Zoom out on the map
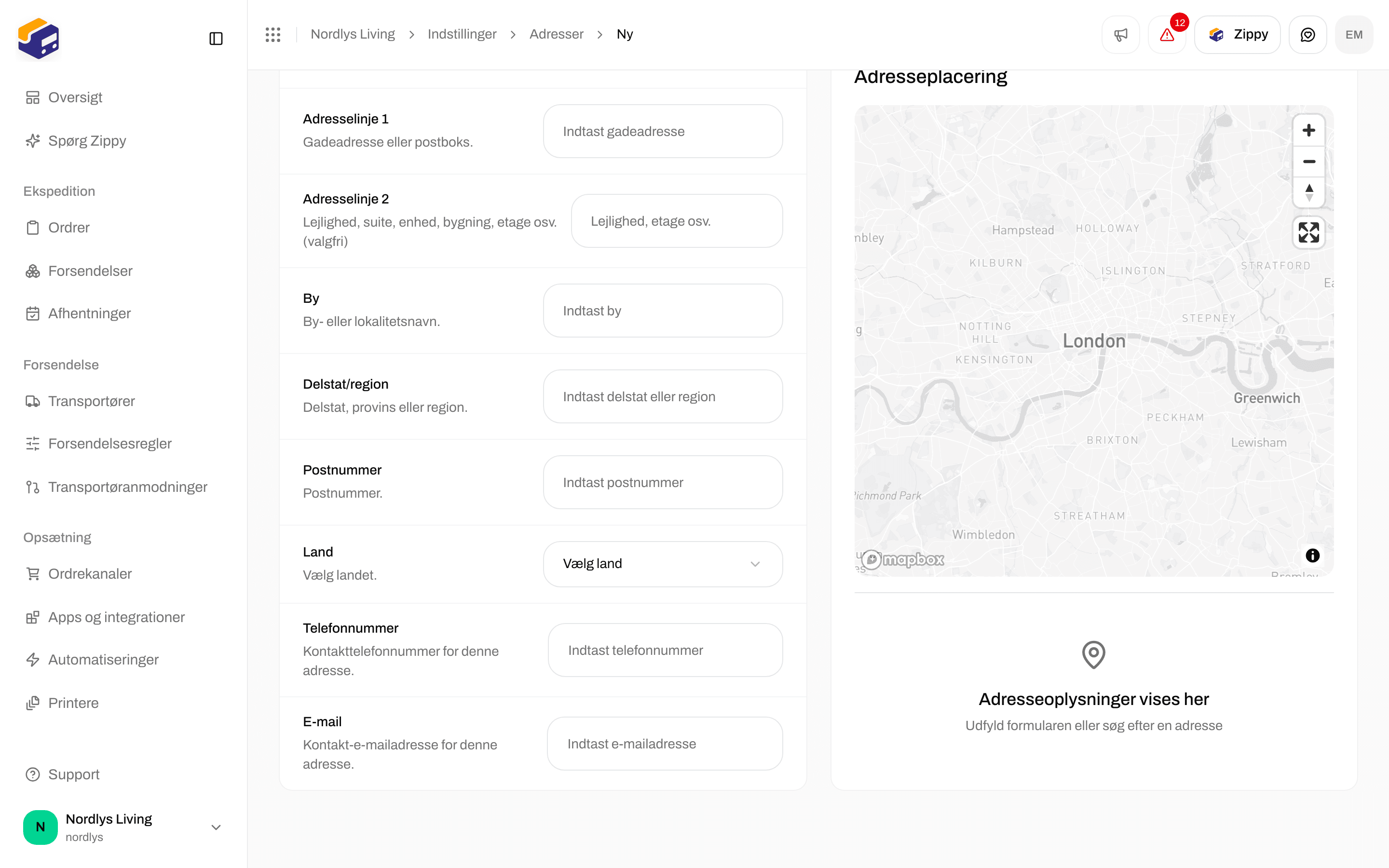 click(1308, 162)
